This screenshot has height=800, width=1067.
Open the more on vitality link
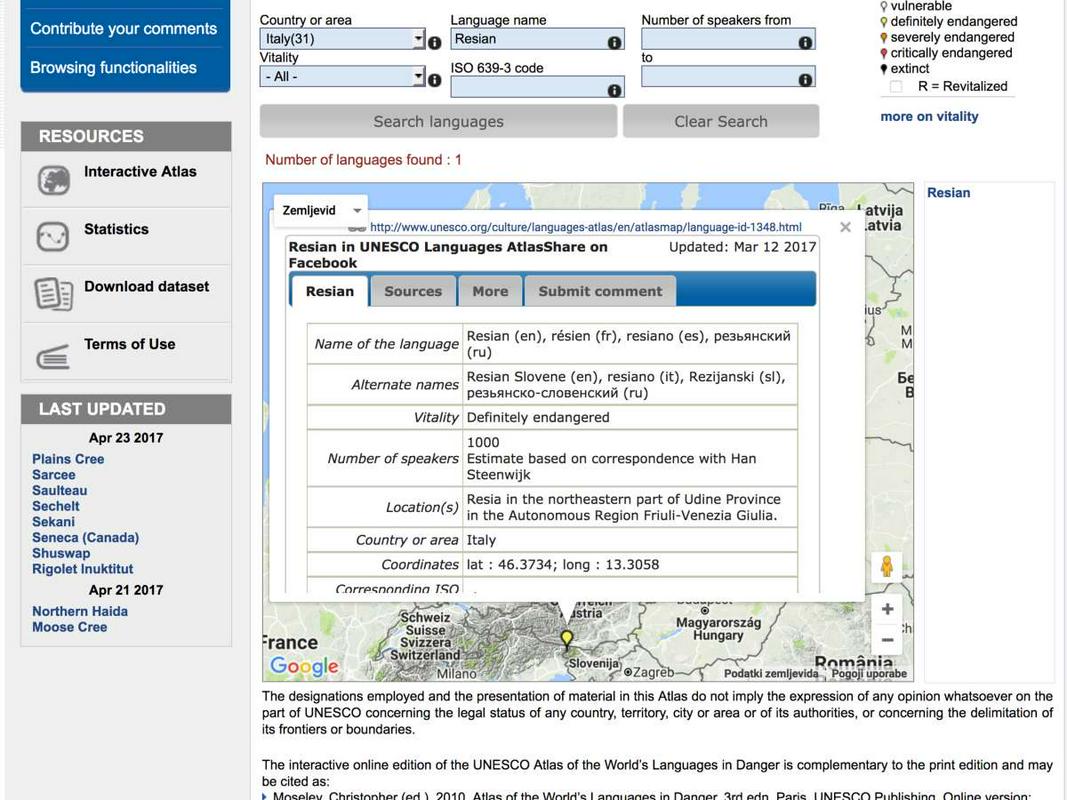point(929,116)
